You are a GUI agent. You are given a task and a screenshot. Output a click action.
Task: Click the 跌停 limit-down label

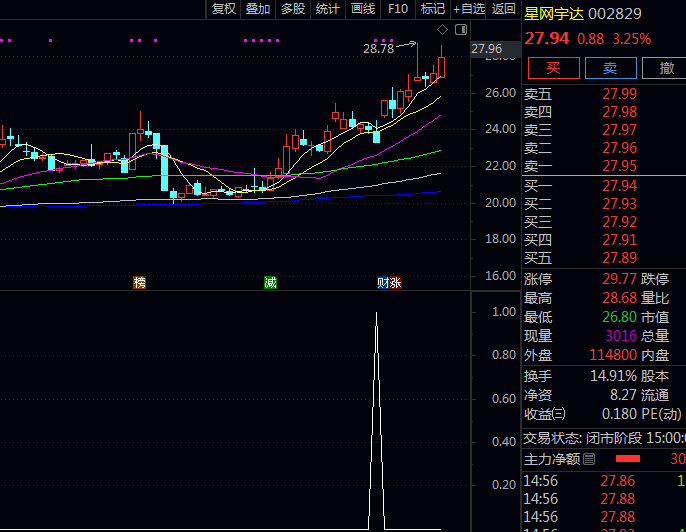(655, 279)
